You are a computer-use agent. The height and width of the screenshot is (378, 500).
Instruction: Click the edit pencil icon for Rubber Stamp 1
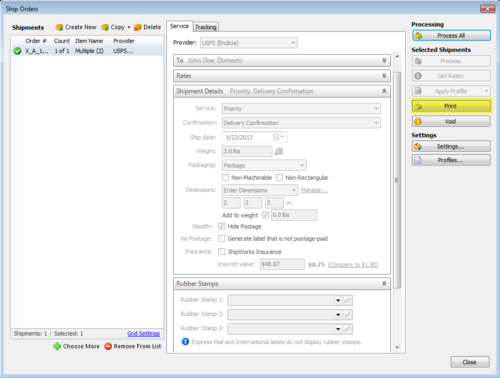(x=348, y=300)
